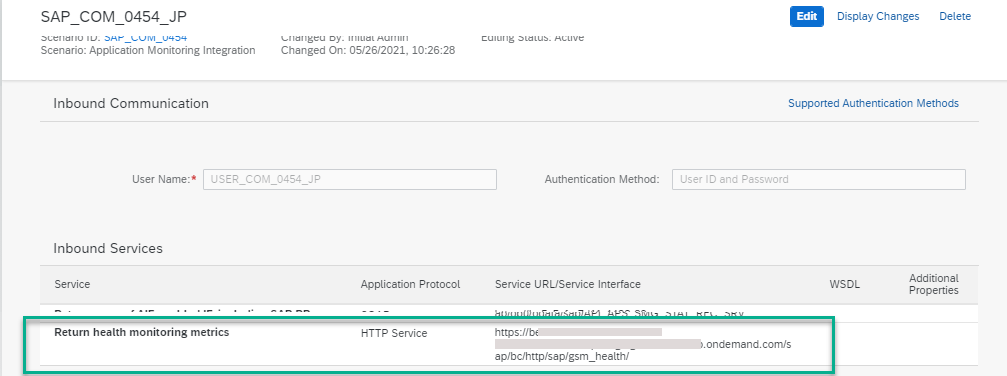Click the gsm_health service URL text

(x=643, y=344)
